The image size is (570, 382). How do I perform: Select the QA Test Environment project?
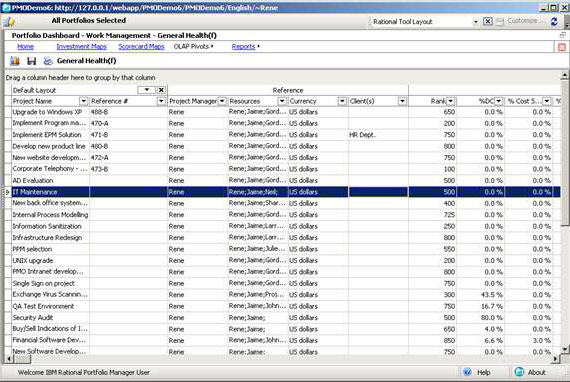pos(43,306)
